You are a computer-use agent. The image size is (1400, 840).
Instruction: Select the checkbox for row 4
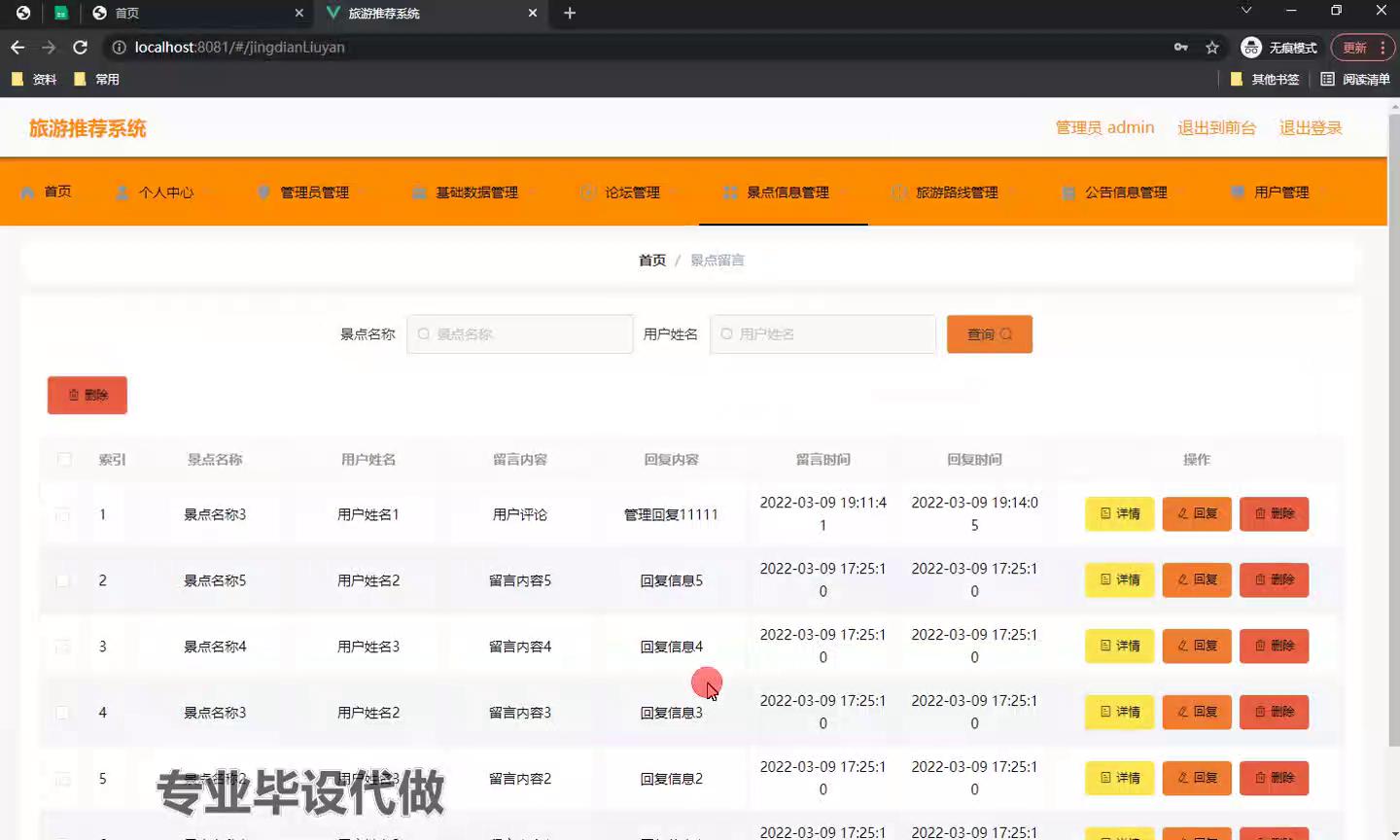click(63, 713)
